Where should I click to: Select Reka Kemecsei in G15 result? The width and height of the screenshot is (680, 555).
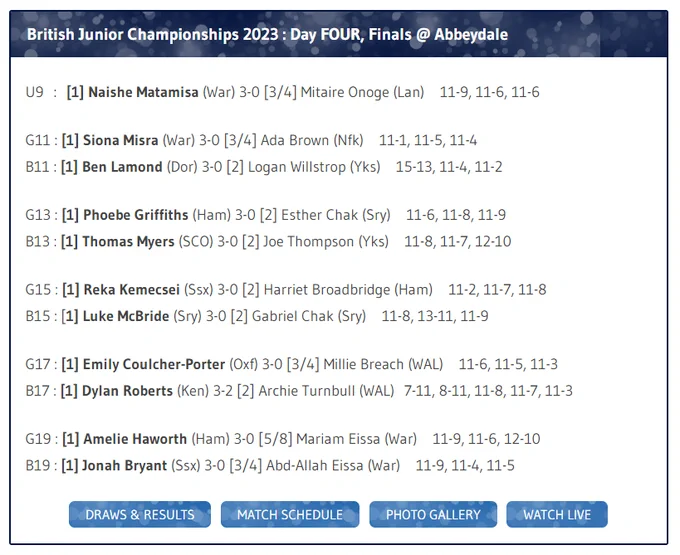click(x=131, y=290)
